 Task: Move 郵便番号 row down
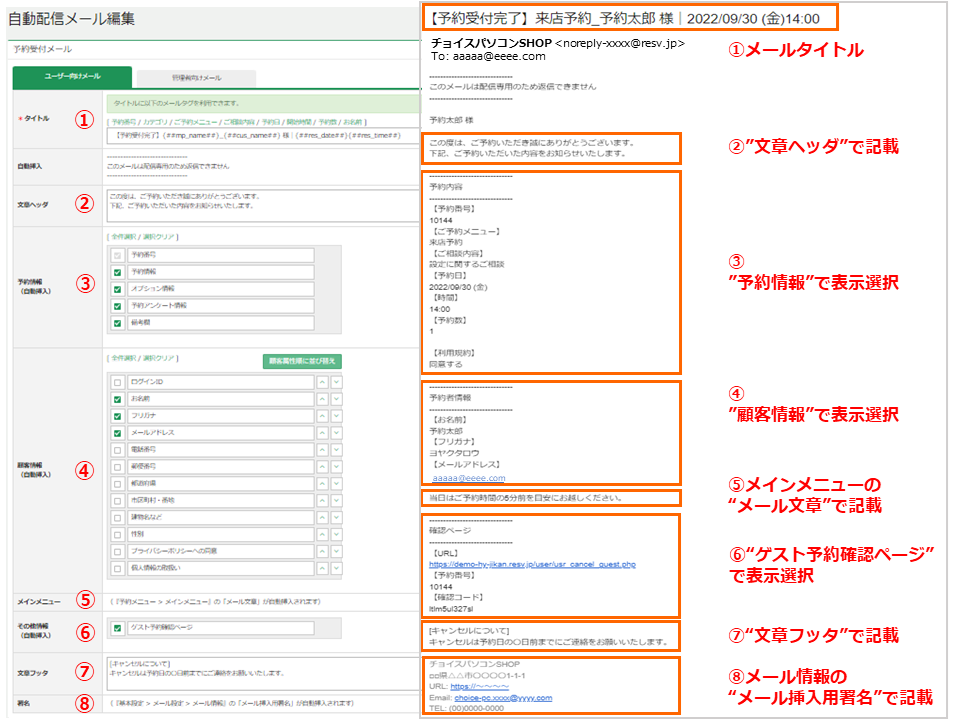pos(337,467)
